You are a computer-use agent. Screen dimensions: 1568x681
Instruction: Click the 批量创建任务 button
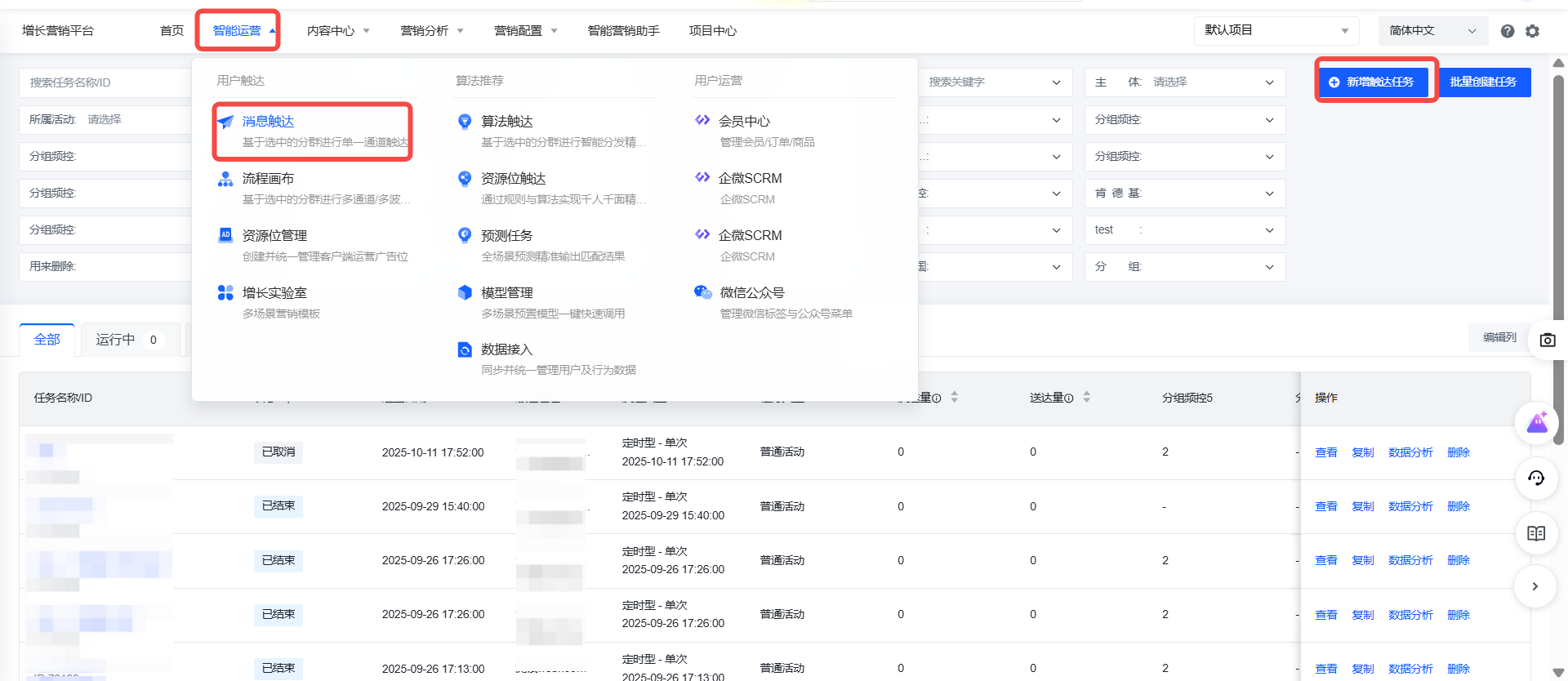point(1483,82)
